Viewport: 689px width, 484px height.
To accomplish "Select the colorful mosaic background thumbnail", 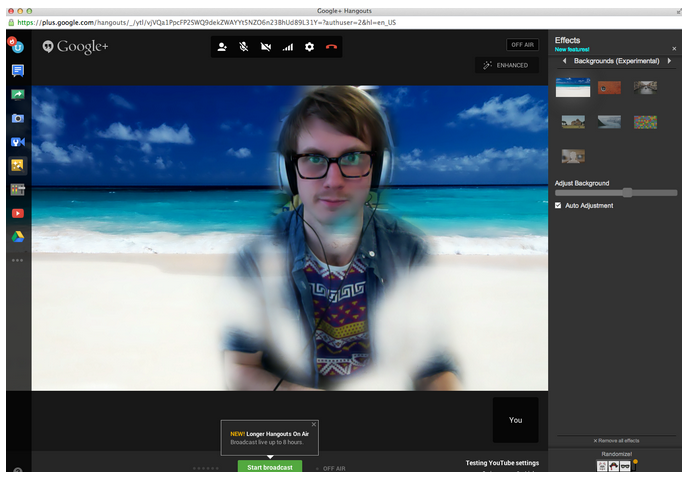I will click(645, 122).
